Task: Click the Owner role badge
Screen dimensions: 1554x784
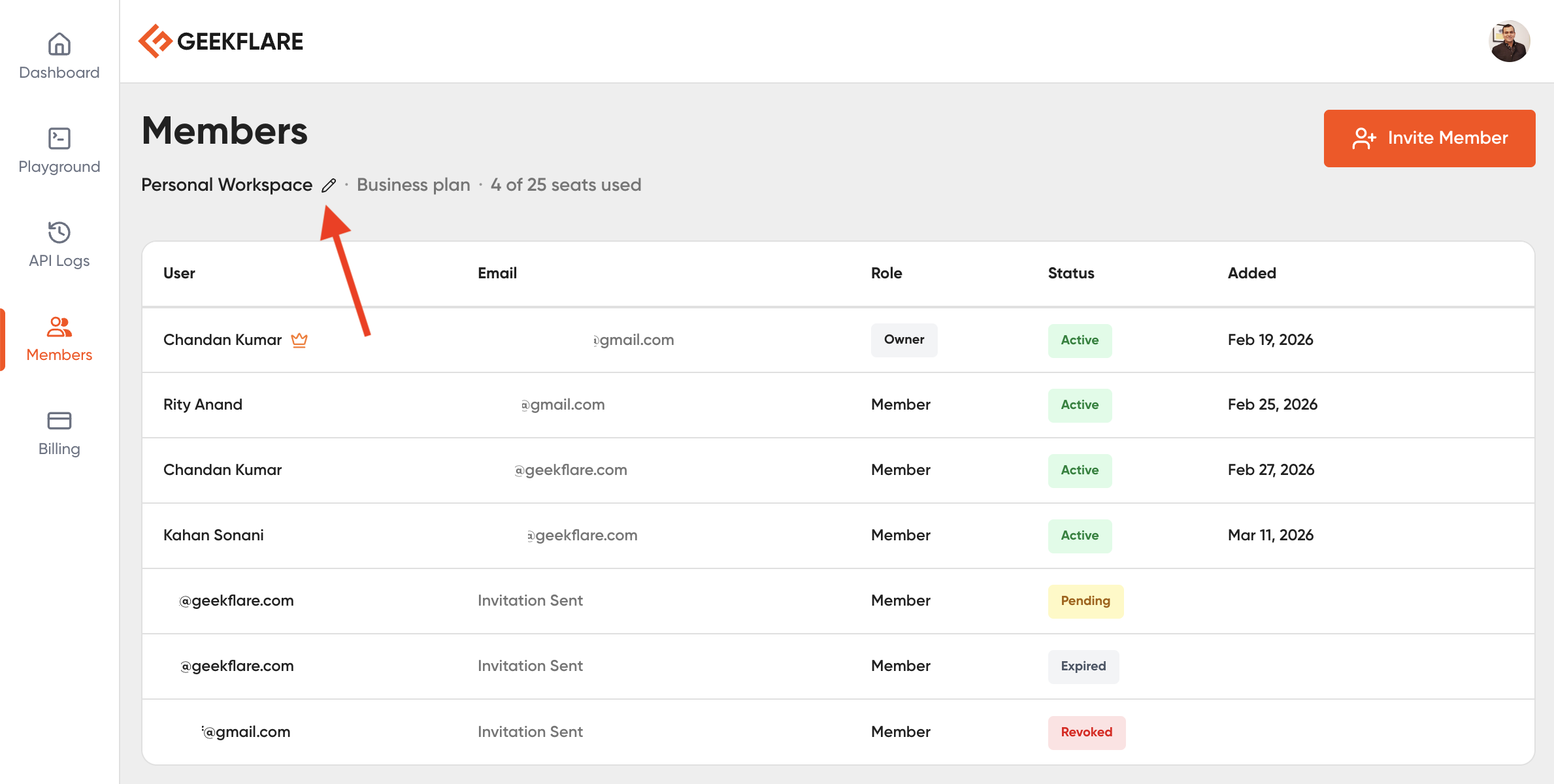Action: pos(904,340)
